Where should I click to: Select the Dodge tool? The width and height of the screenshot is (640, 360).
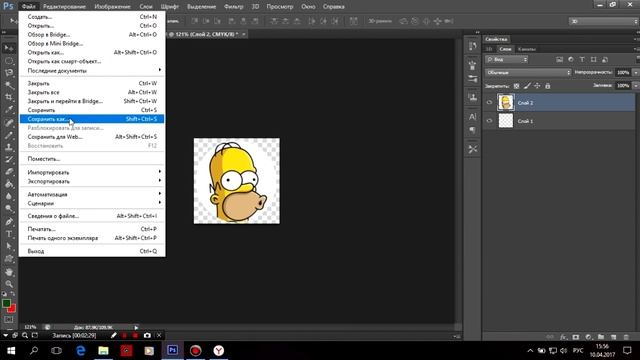[x=9, y=209]
